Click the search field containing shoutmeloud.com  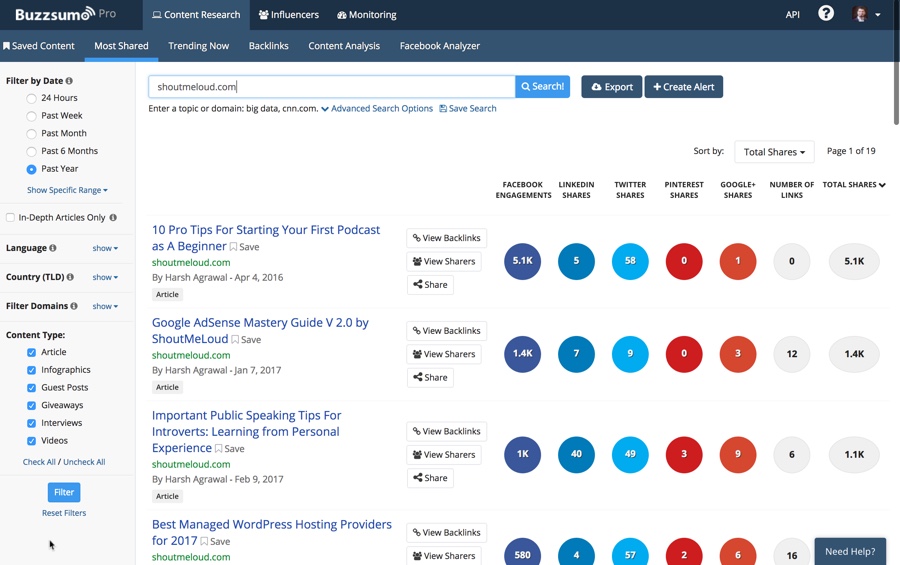(x=332, y=87)
